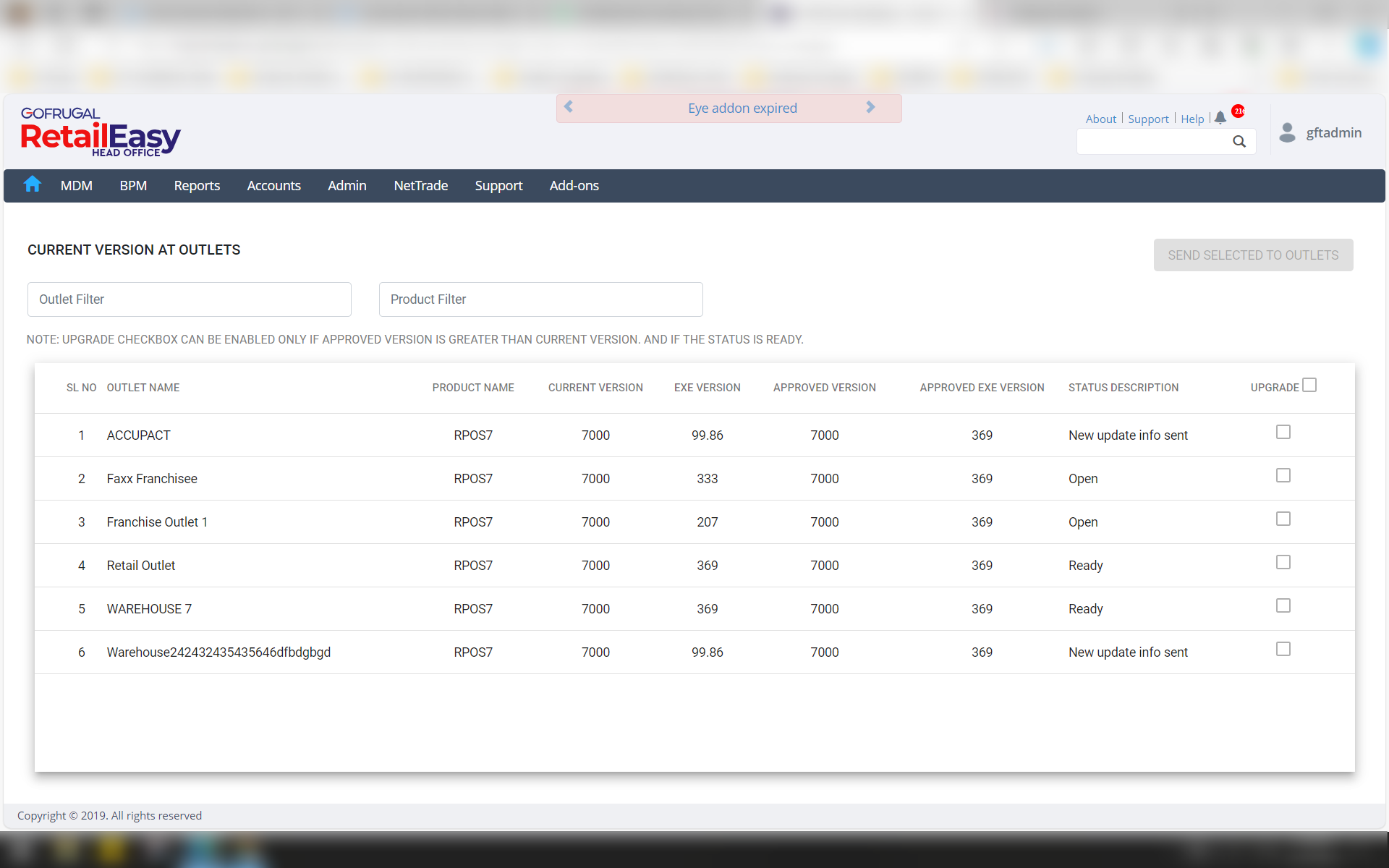Go to next alert with right arrow
This screenshot has width=1389, height=868.
(870, 107)
